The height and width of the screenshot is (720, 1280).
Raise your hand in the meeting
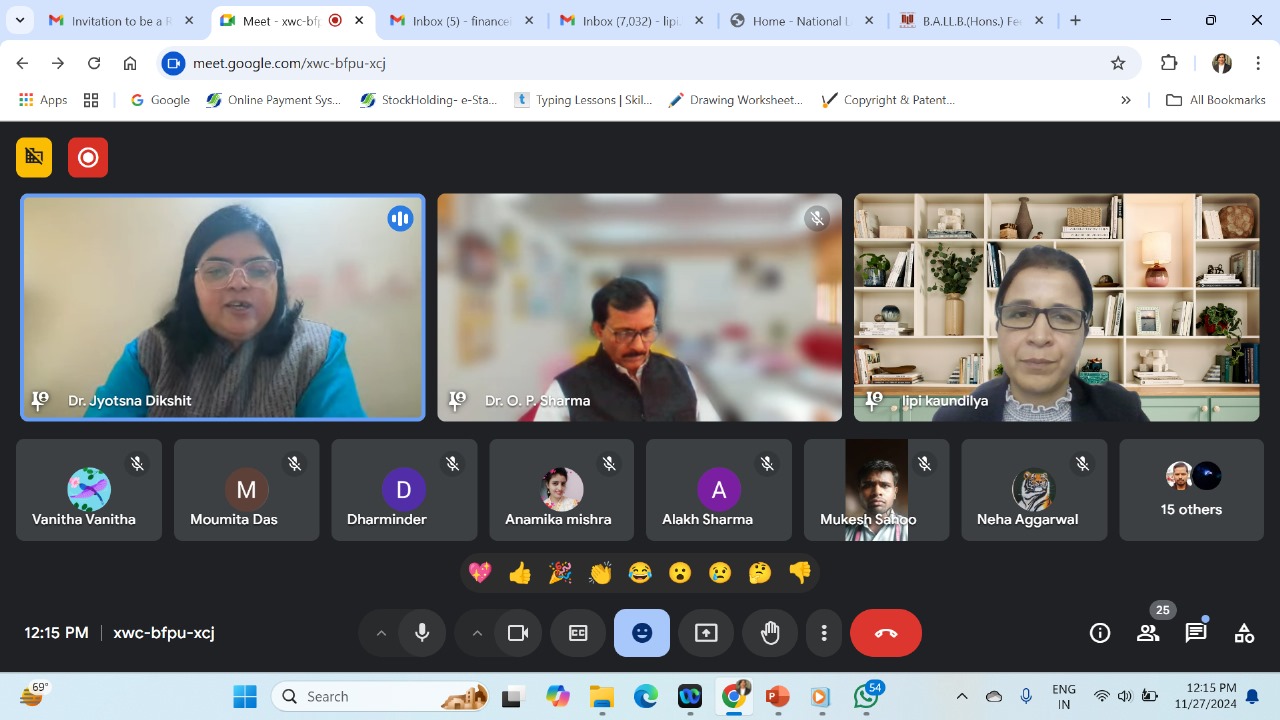(x=770, y=633)
